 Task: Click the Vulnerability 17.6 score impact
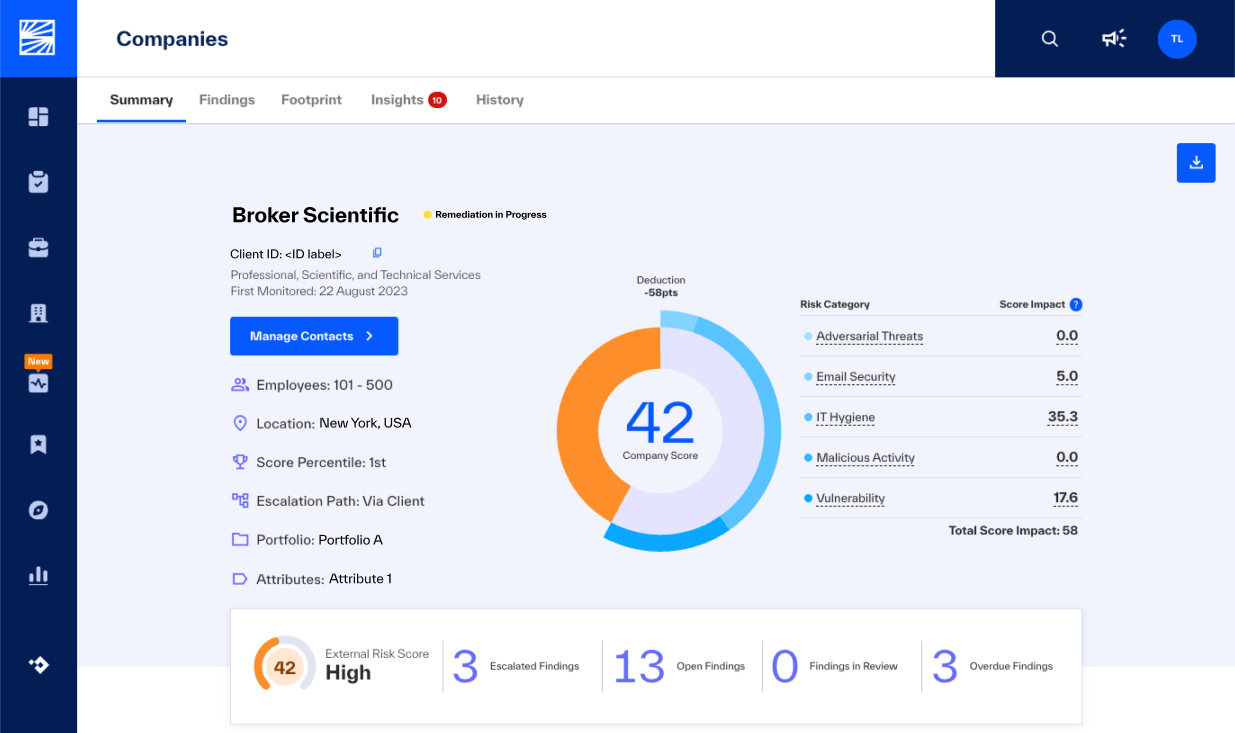click(x=1065, y=498)
